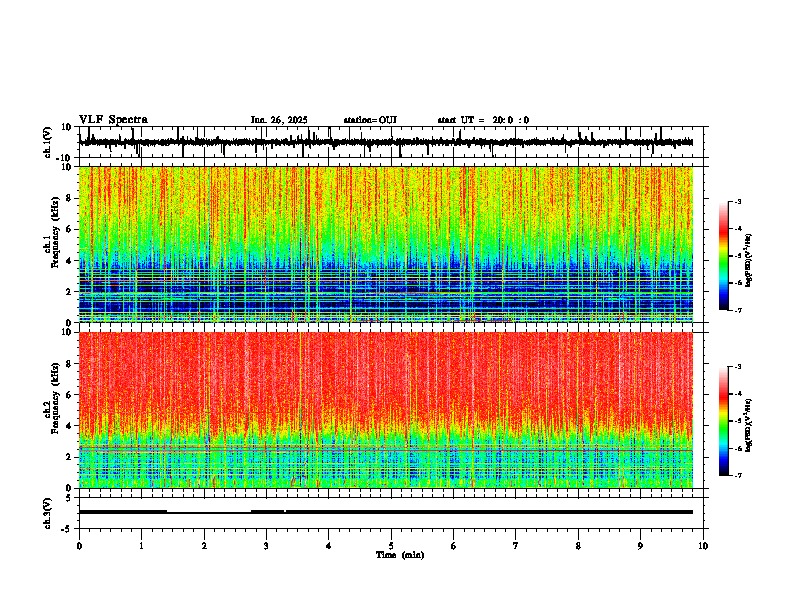This screenshot has height=612, width=792.
Task: Click the '5' tick on ch.3(V) axis
Action: point(69,497)
